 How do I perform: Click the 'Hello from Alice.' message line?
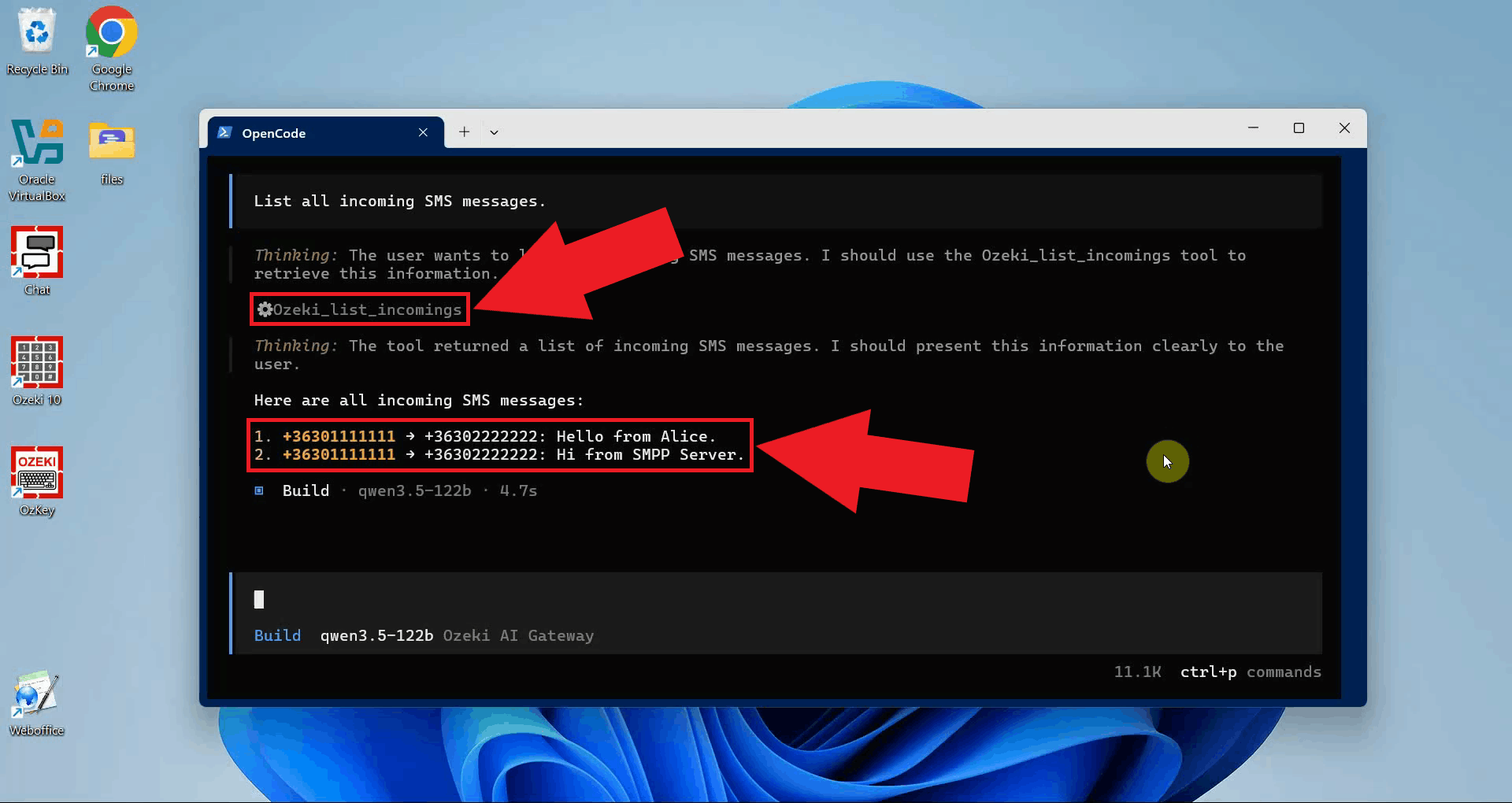485,436
